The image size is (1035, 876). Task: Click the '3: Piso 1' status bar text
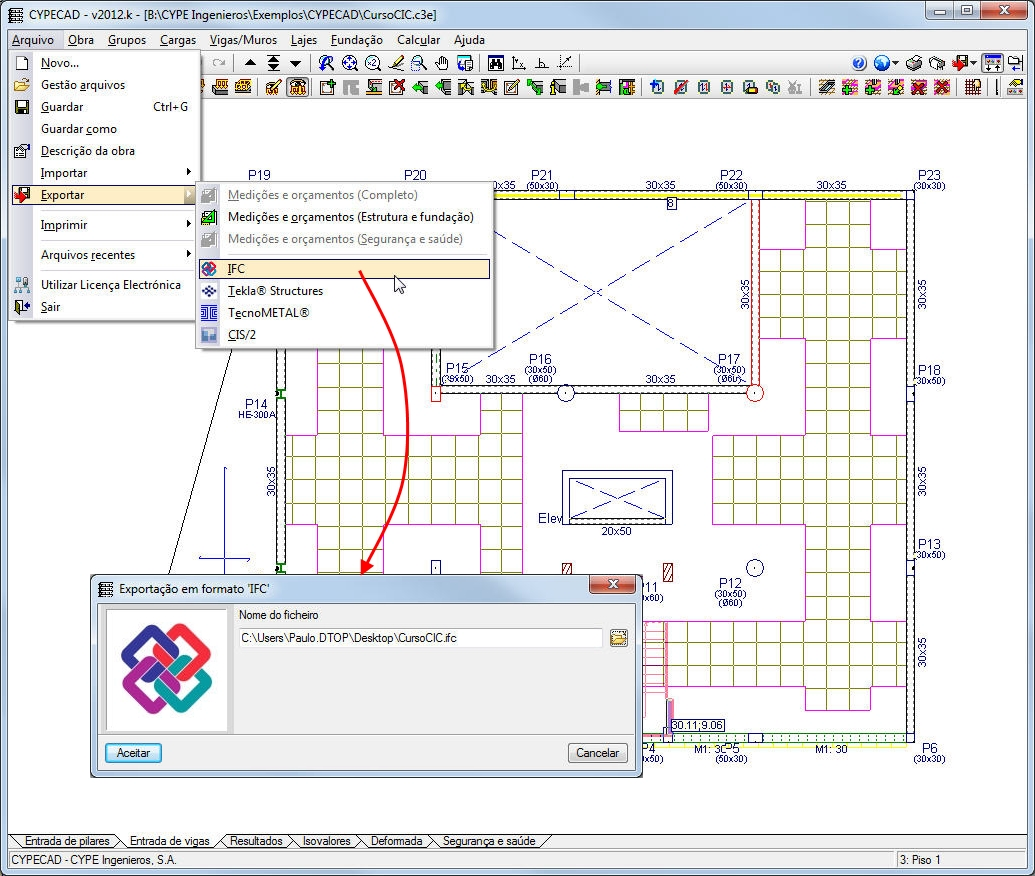tap(919, 859)
